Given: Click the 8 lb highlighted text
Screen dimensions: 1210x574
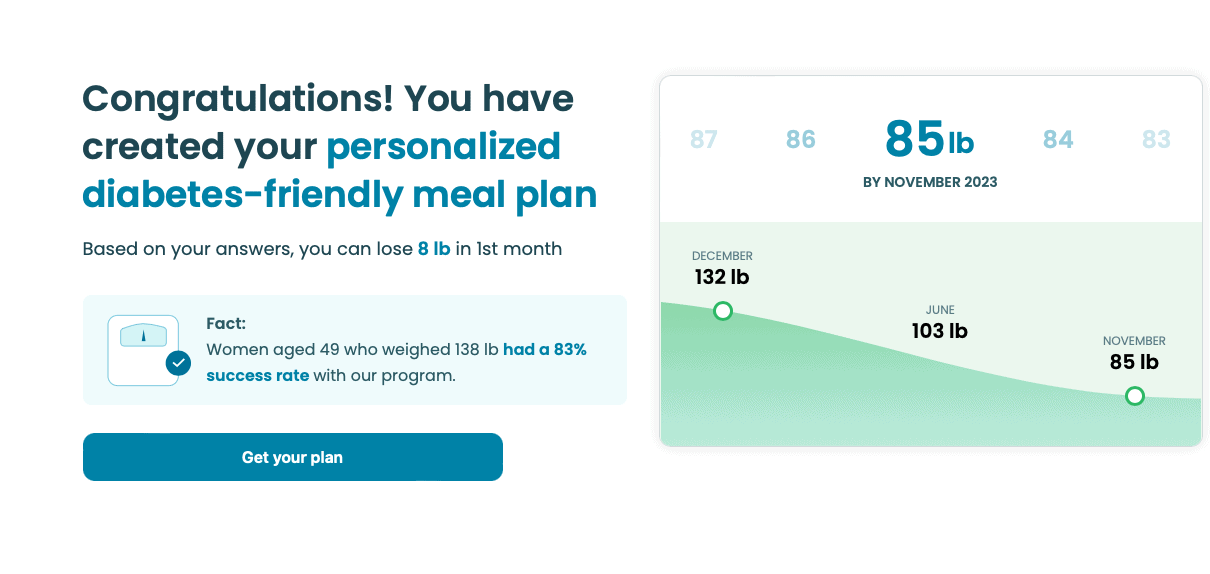Looking at the screenshot, I should (434, 249).
